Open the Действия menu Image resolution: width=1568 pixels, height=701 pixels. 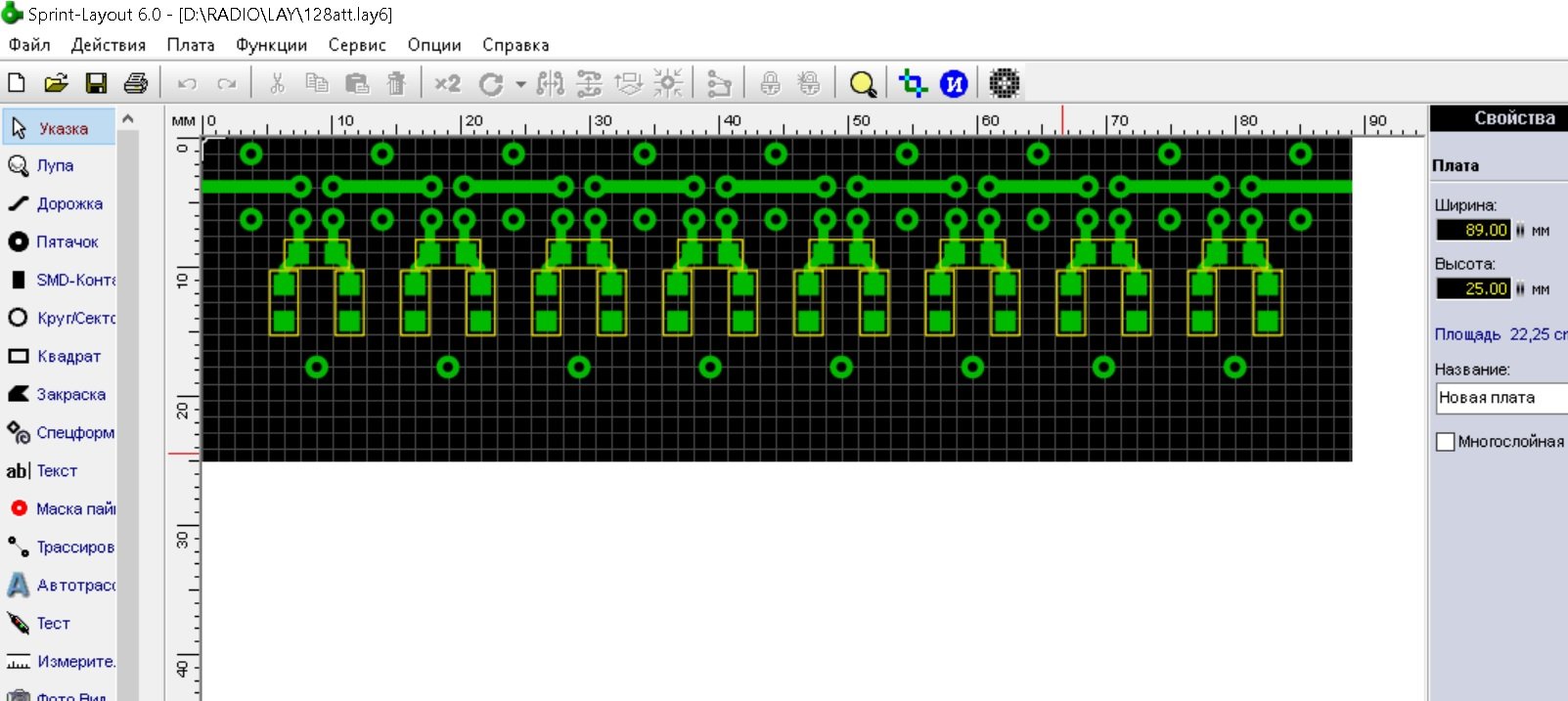tap(109, 45)
